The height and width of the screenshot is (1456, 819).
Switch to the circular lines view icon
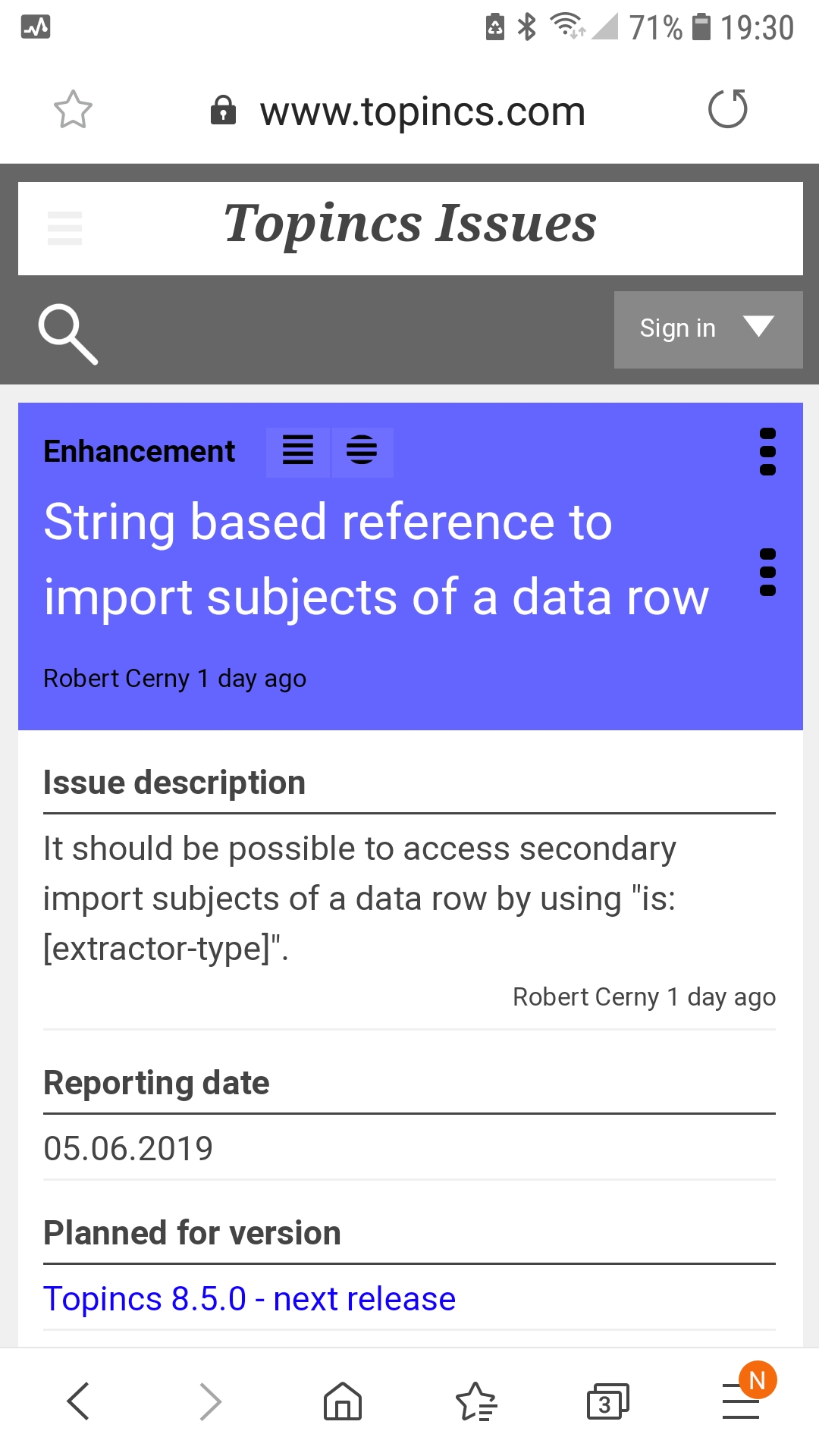(362, 450)
